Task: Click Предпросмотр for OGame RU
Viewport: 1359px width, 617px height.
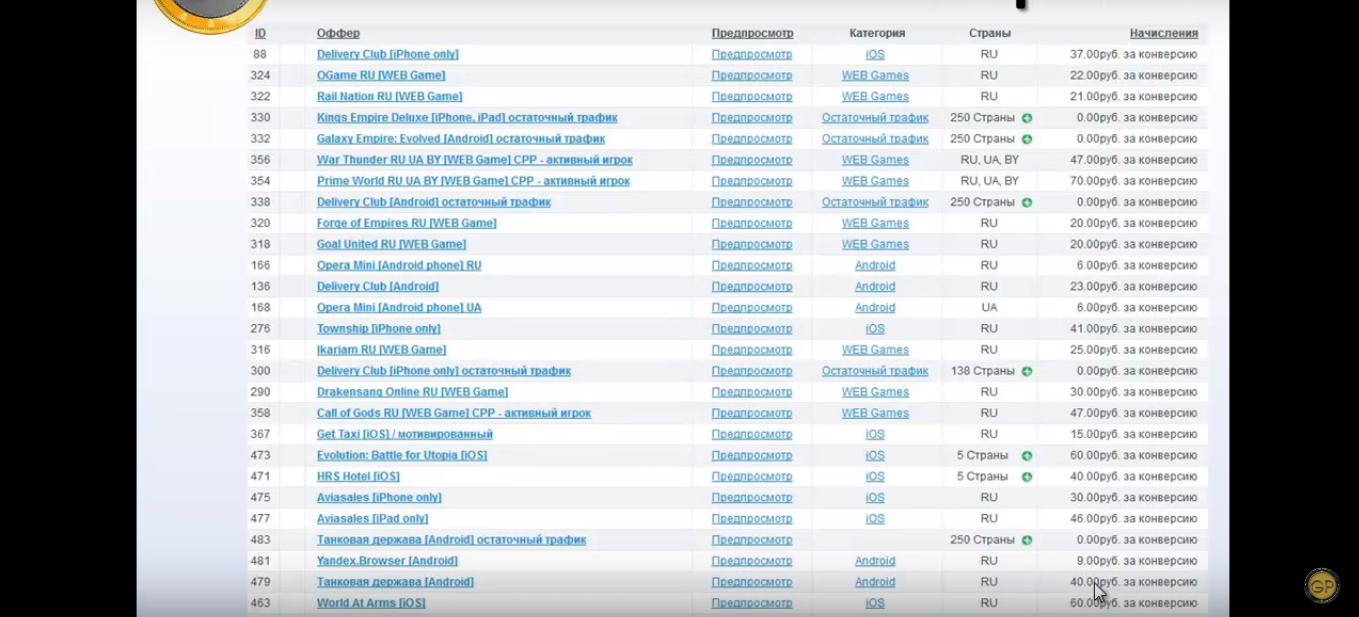Action: coord(752,75)
